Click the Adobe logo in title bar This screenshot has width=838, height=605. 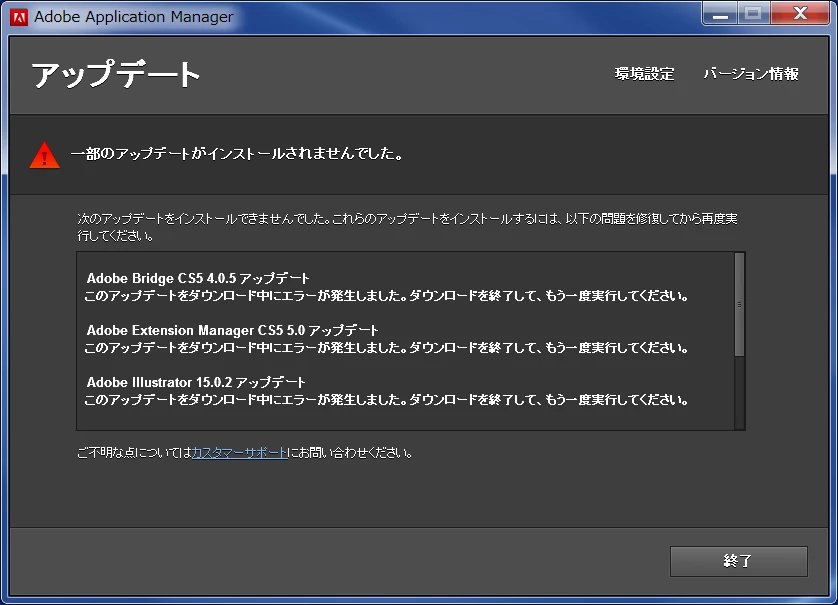tap(19, 17)
